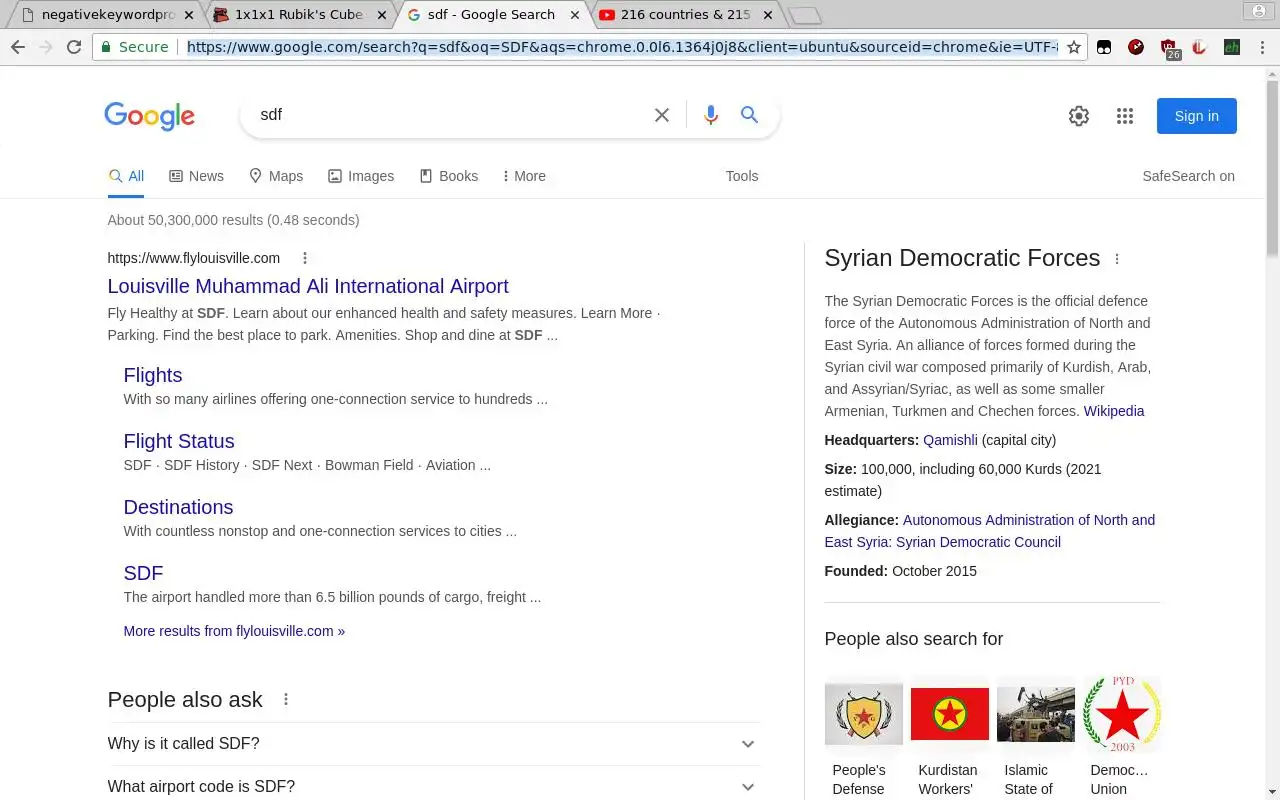1280x800 pixels.
Task: Open the Flights sitelink
Action: coord(153,375)
